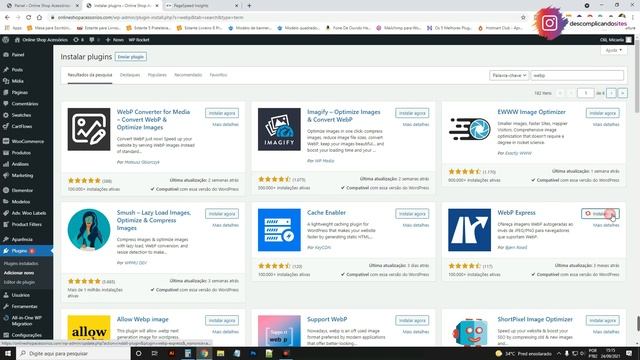Open Mais detalhes for WebP Express
The height and width of the screenshot is (360, 640).
606,225
